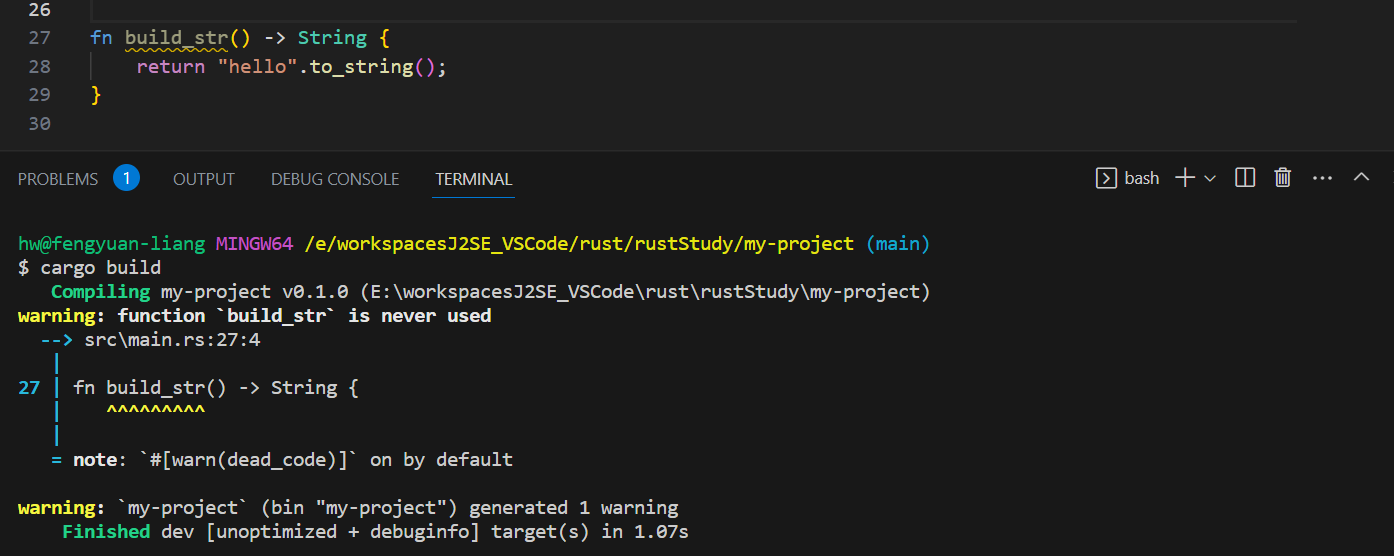The width and height of the screenshot is (1394, 556).
Task: Maximize the panel with up chevron
Action: (x=1361, y=177)
